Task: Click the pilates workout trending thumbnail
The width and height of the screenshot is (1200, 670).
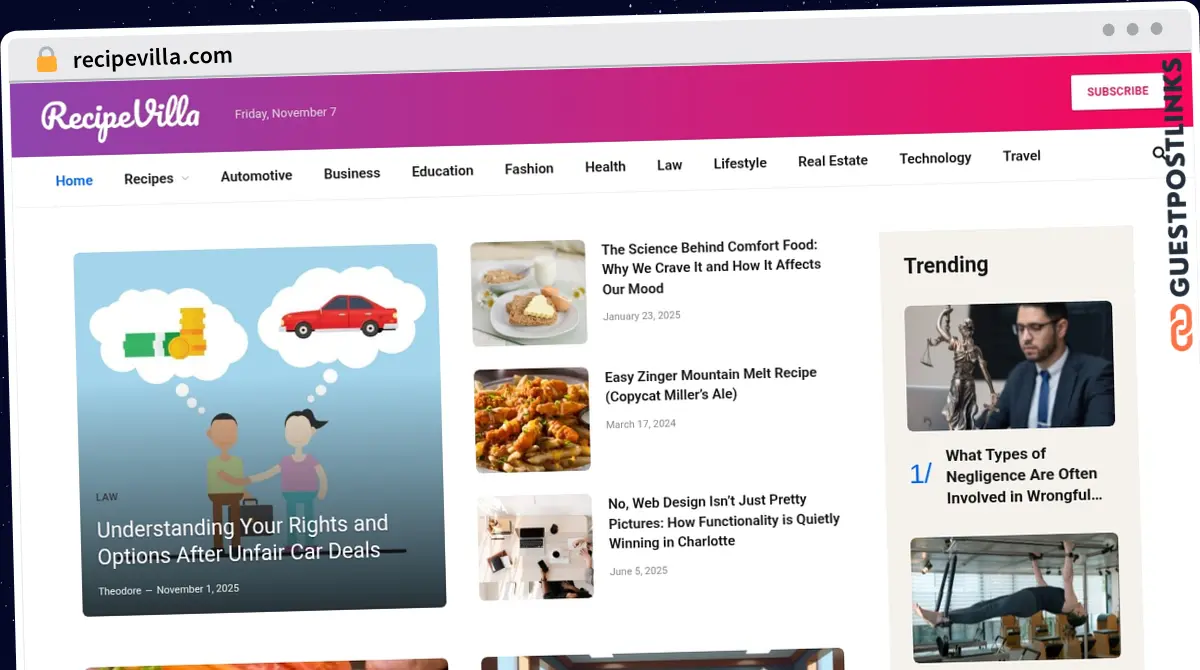Action: point(1016,598)
